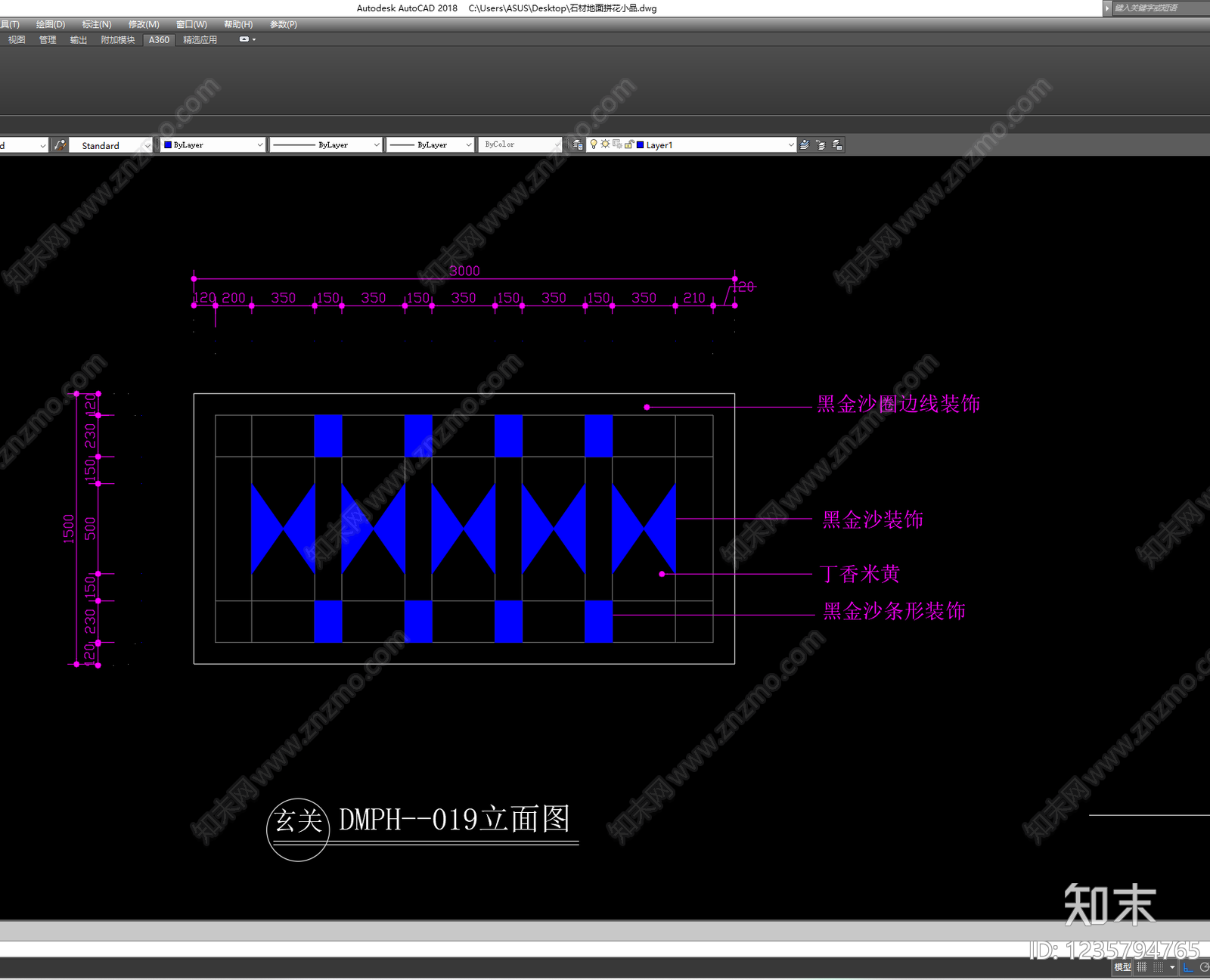Toggle Layer1 lock padlock icon
The width and height of the screenshot is (1210, 980).
628,144
